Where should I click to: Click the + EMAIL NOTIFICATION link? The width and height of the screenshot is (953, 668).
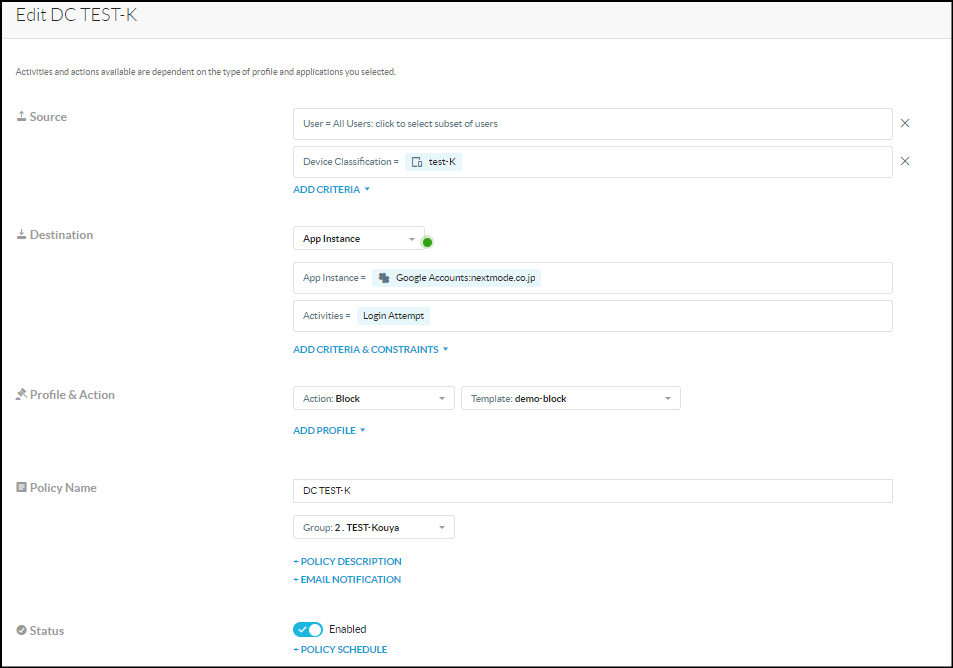(347, 580)
